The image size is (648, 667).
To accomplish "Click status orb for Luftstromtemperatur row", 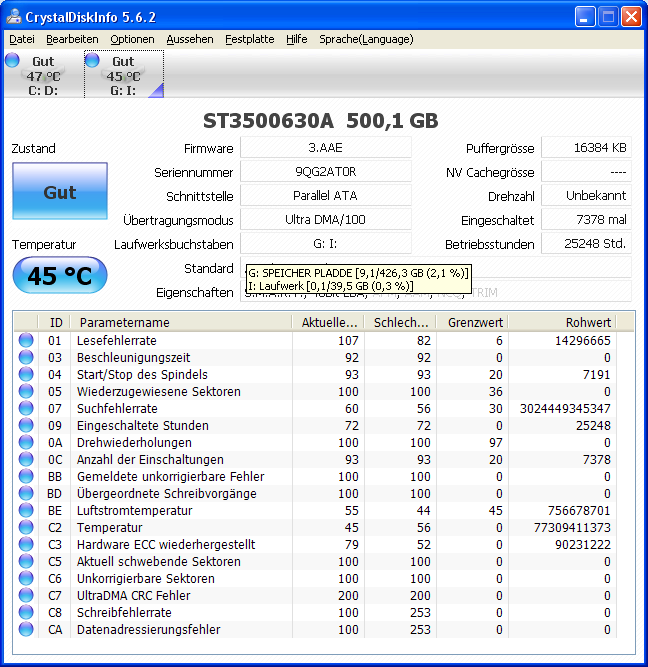I will tap(26, 510).
